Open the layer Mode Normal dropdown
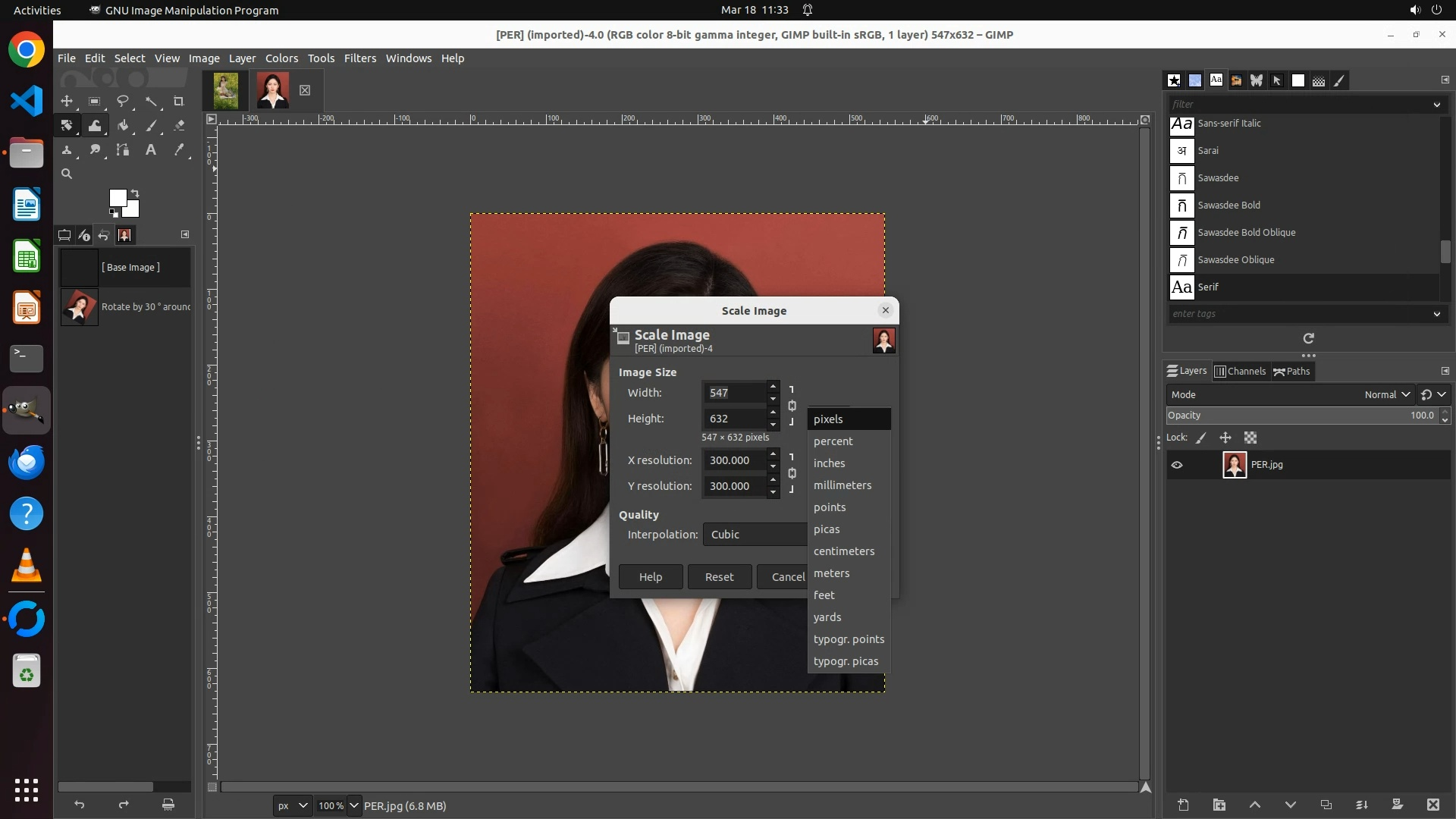 pos(1386,394)
